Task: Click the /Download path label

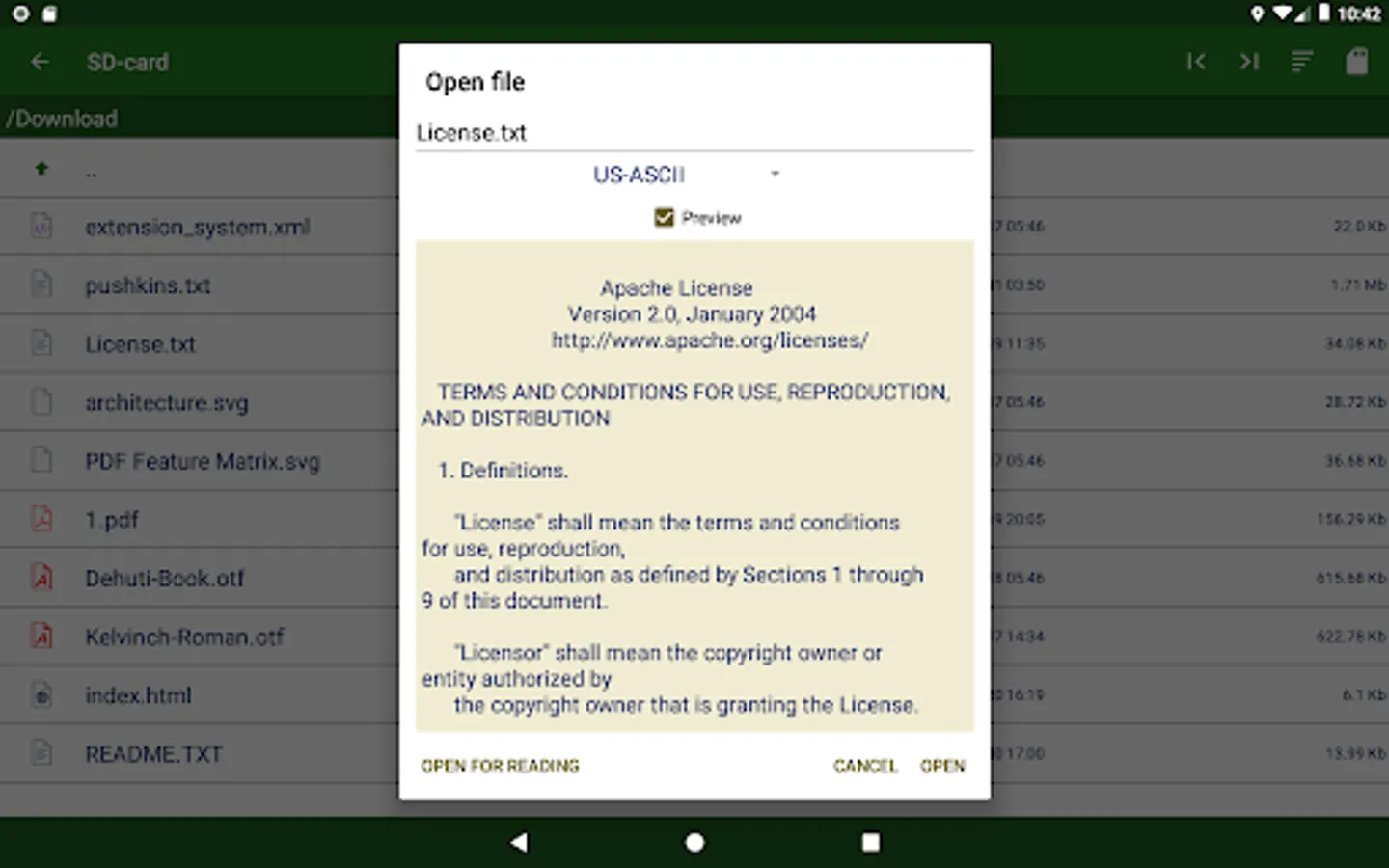Action: point(62,119)
